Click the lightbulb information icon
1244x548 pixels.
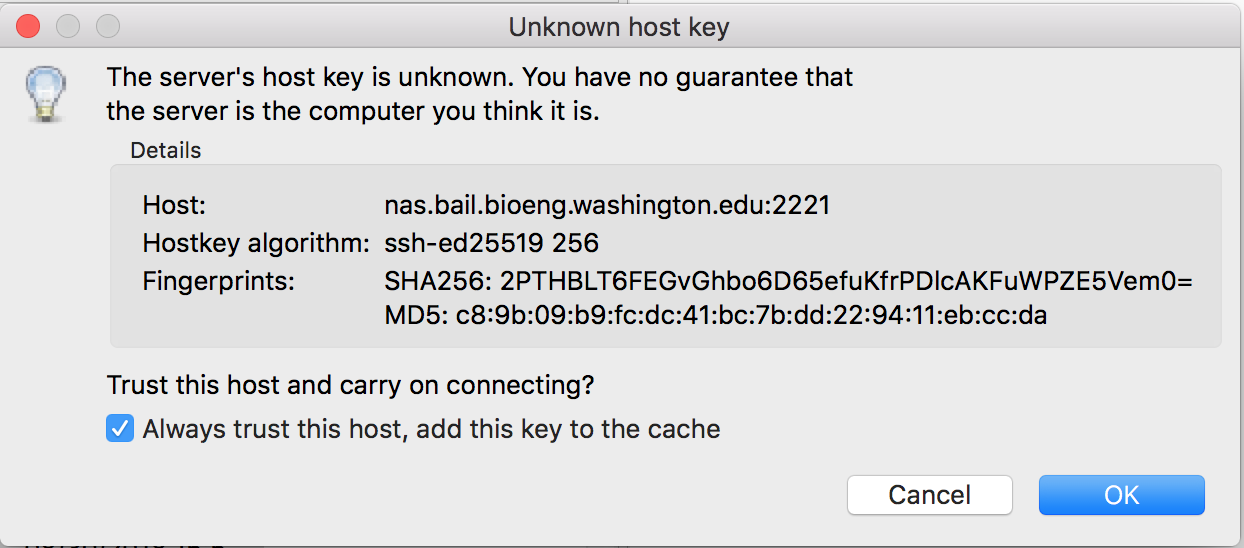(46, 94)
